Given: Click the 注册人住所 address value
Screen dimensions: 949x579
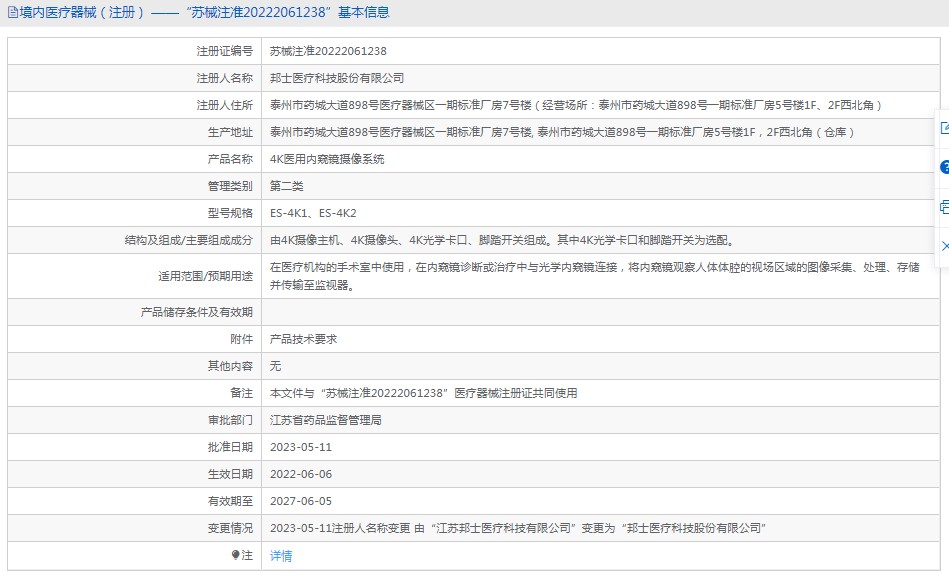Looking at the screenshot, I should point(576,105).
